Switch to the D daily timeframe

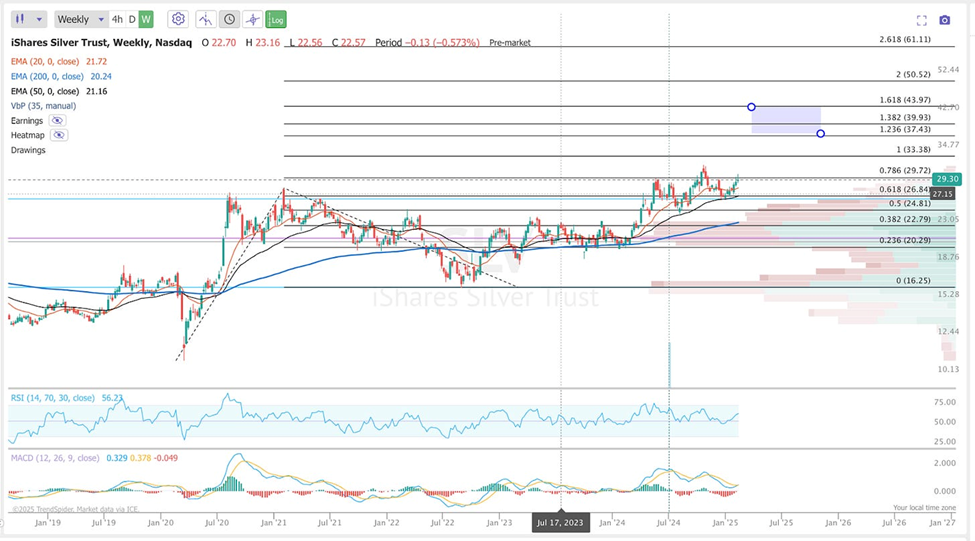click(x=132, y=19)
